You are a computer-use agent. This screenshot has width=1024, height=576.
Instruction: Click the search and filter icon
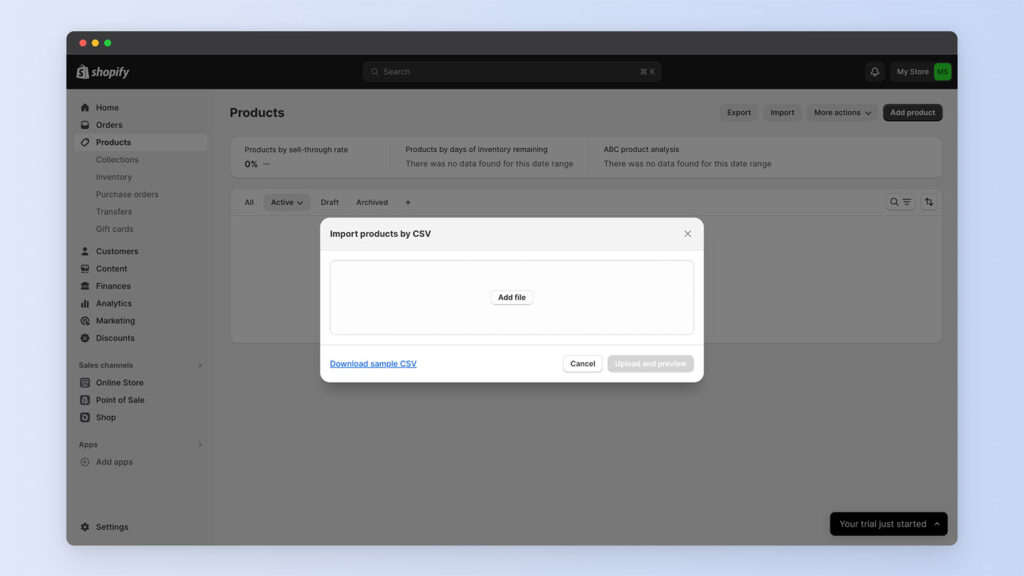click(x=900, y=202)
